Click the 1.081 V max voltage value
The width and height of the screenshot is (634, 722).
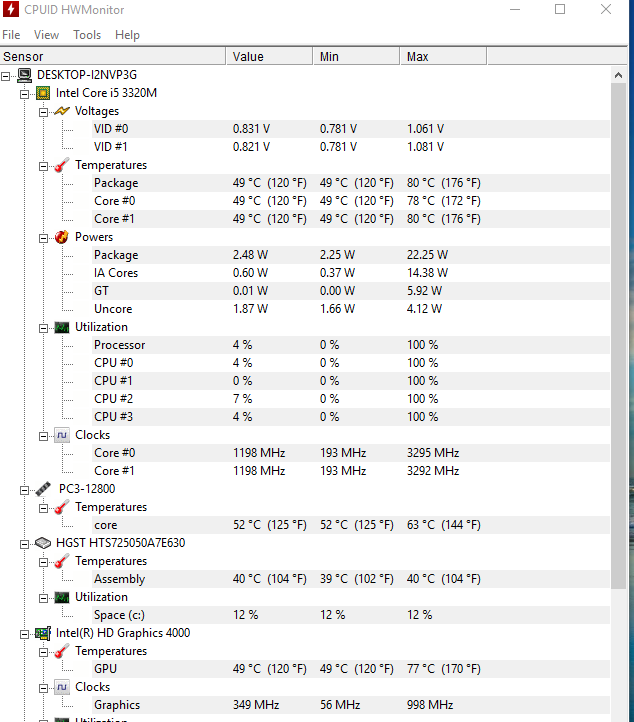[x=425, y=147]
